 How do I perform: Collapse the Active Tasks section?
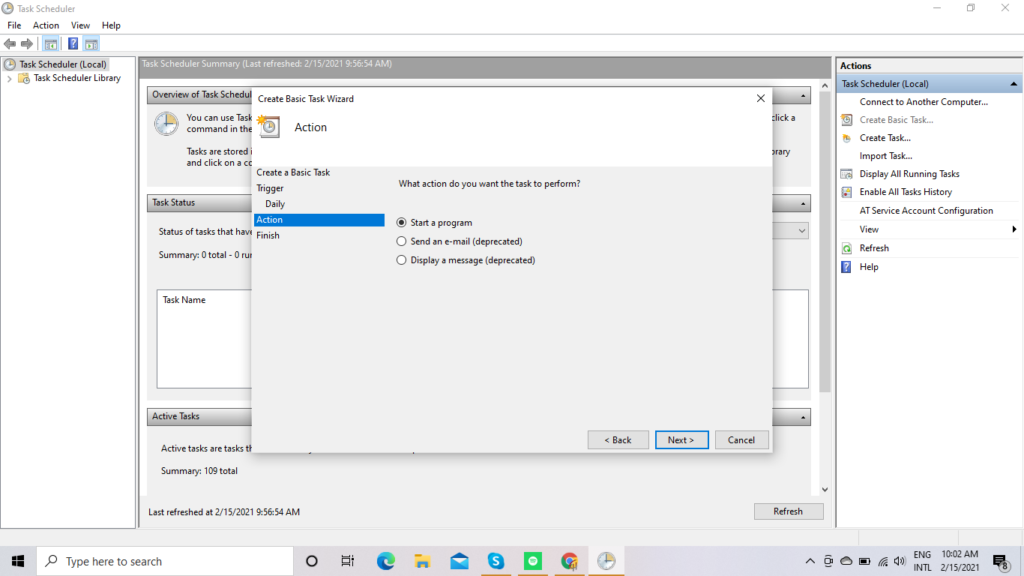click(803, 417)
